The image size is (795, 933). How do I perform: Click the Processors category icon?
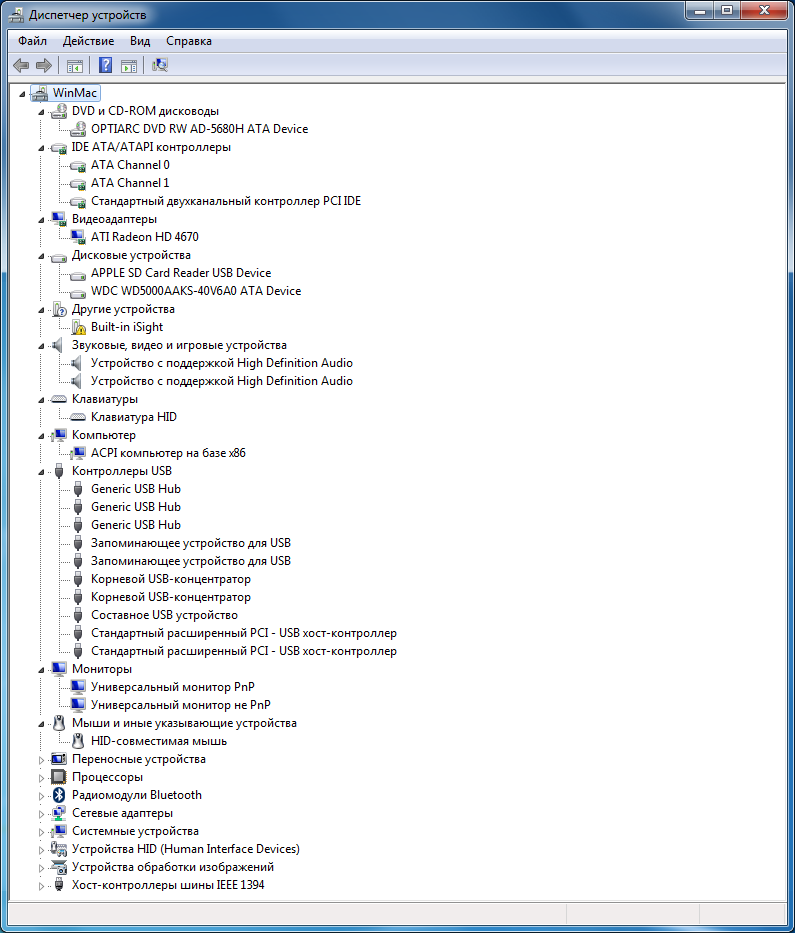tap(58, 777)
